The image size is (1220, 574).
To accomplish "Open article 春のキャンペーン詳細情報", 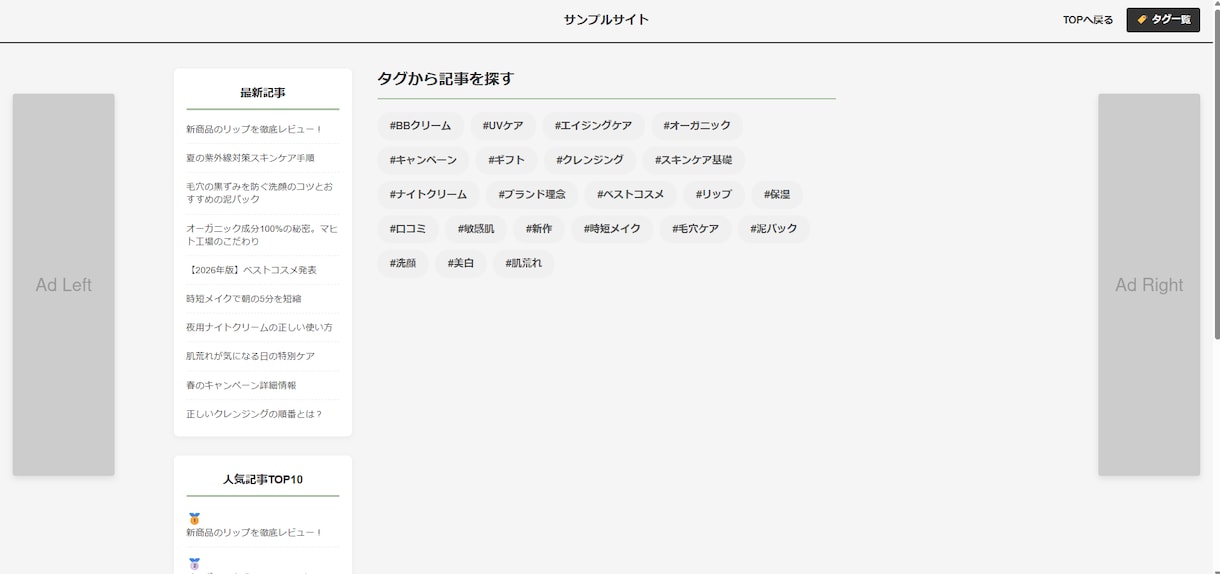I will tap(241, 385).
